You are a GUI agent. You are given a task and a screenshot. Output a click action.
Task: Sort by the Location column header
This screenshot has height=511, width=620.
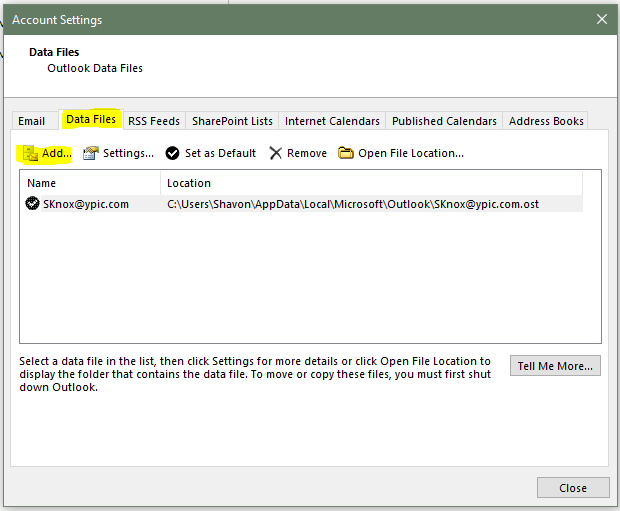tap(371, 183)
